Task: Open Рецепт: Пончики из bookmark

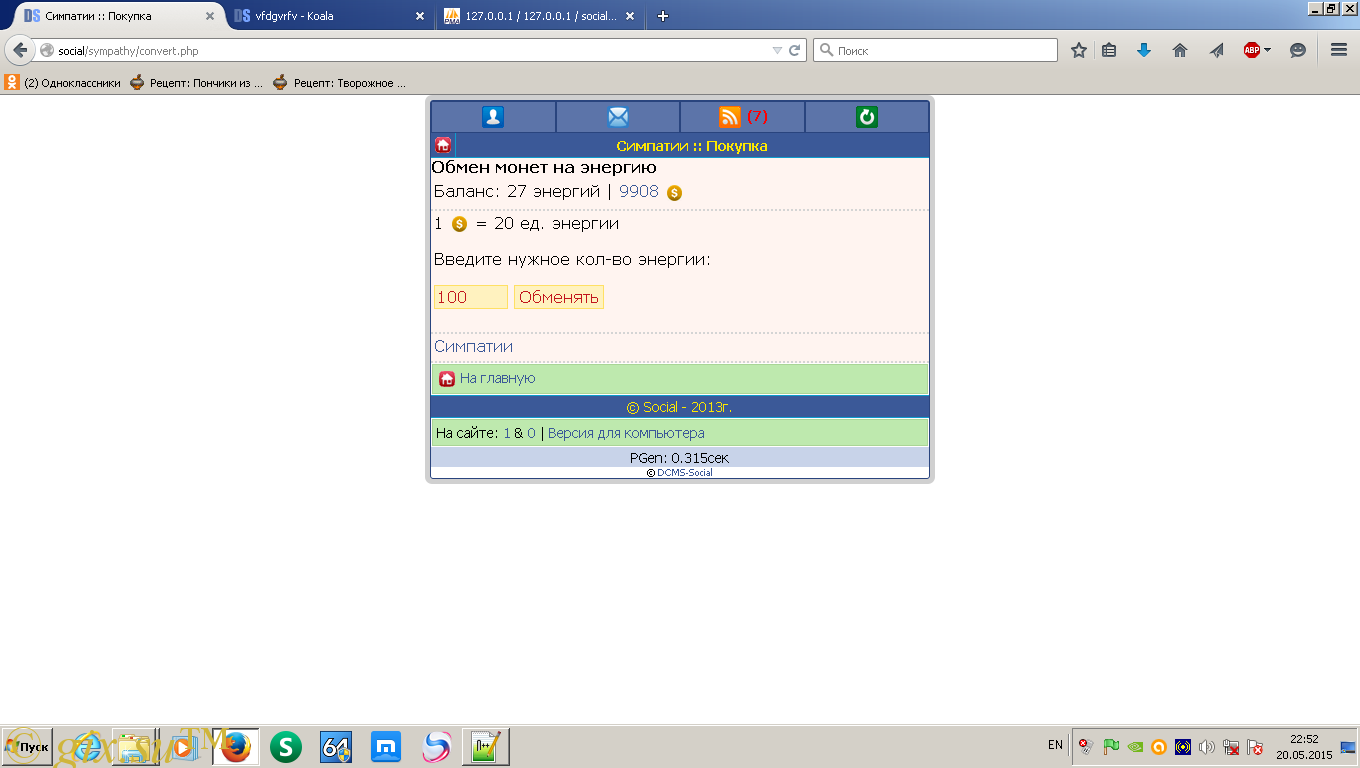Action: pos(197,83)
